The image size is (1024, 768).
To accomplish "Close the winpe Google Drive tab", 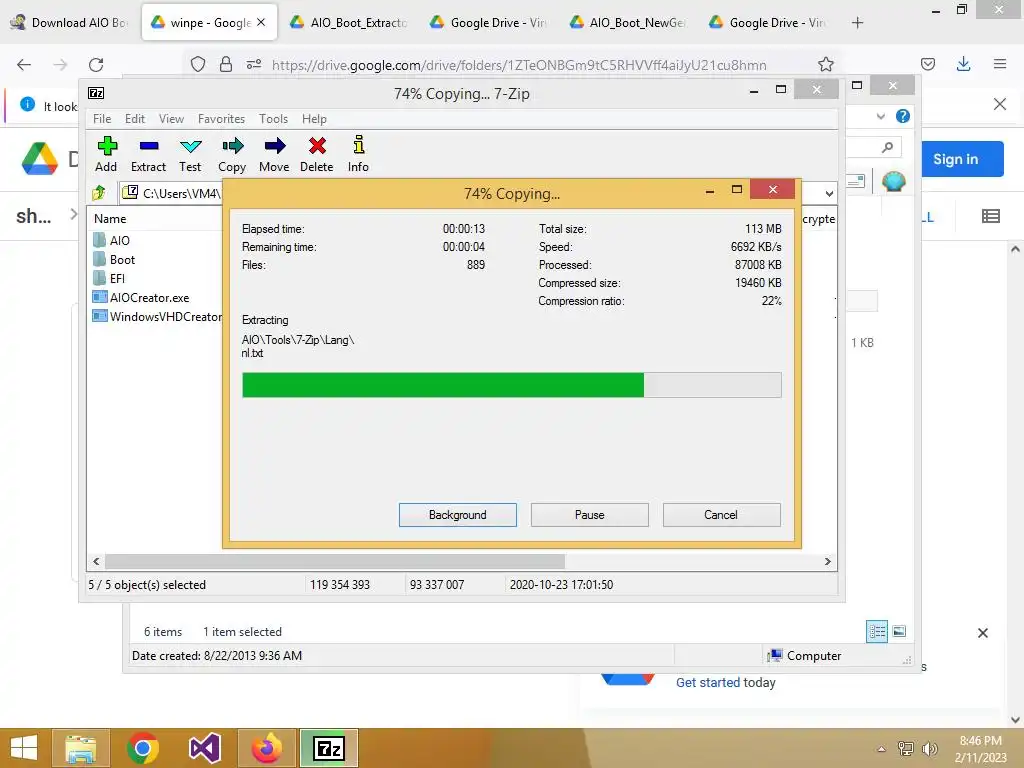I will coord(261,22).
